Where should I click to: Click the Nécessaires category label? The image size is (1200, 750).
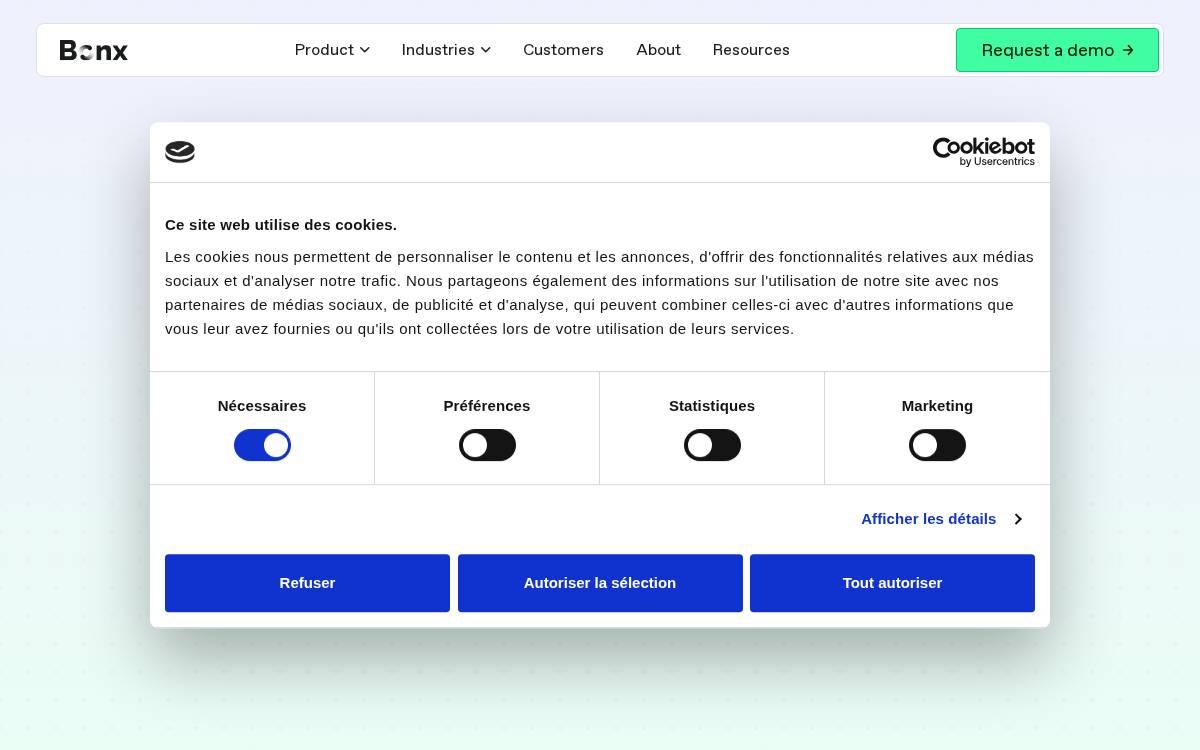point(262,406)
